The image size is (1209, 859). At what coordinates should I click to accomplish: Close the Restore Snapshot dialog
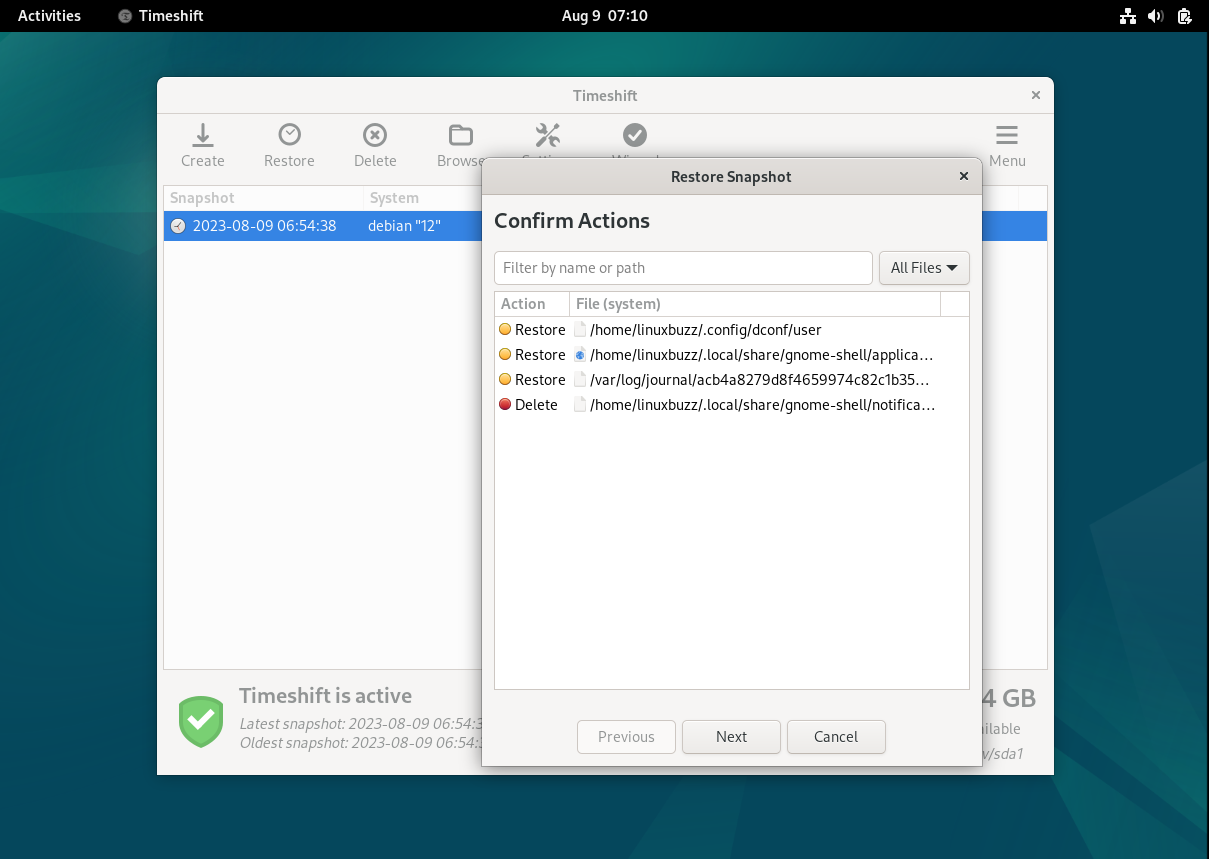click(x=964, y=176)
